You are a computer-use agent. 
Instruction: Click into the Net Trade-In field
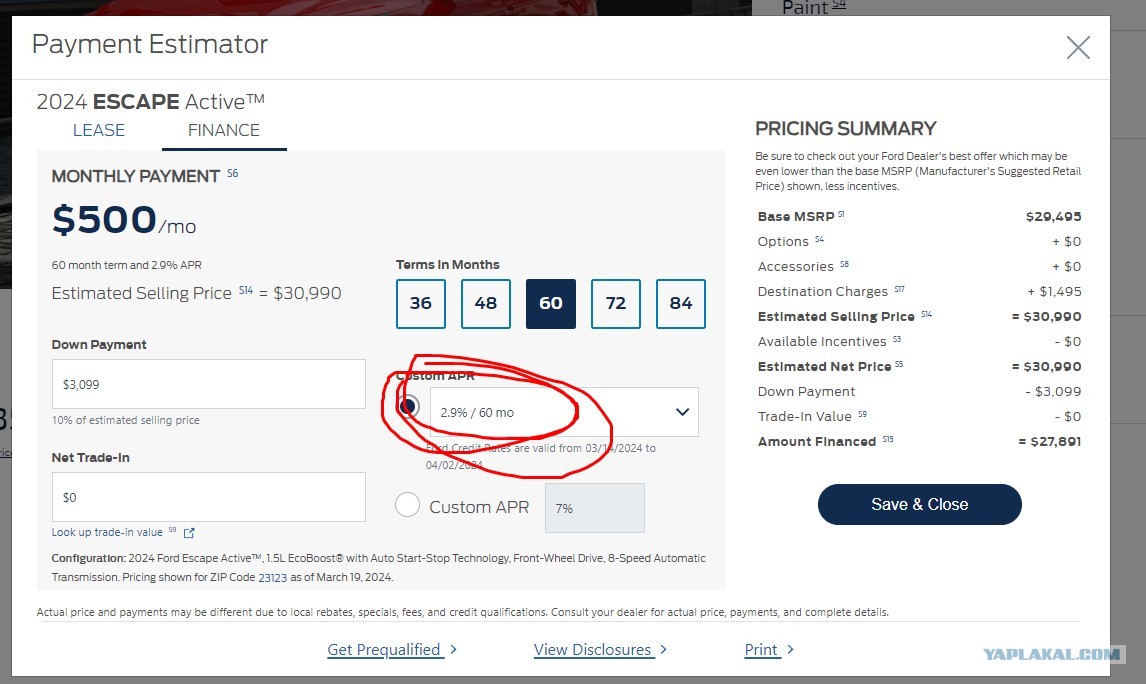point(208,497)
